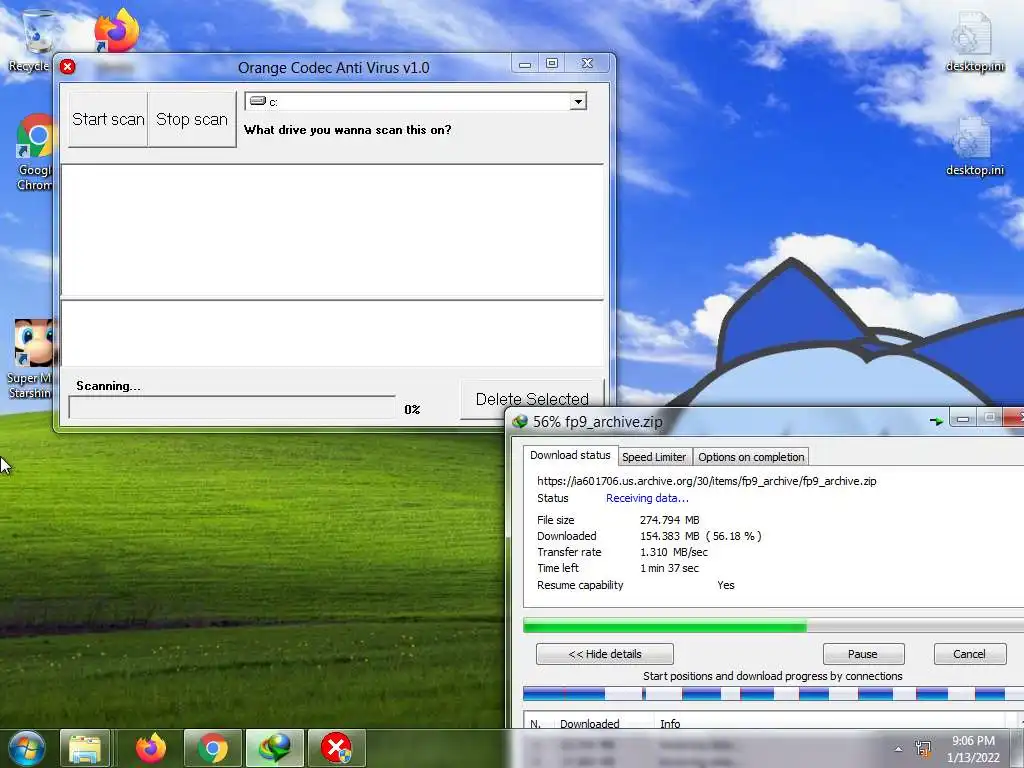This screenshot has width=1024, height=768.
Task: Click the 1 min 37 sec time left value
Action: tap(669, 568)
